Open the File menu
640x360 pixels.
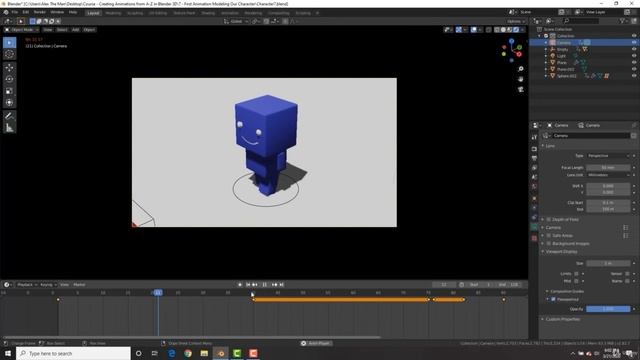(15, 12)
